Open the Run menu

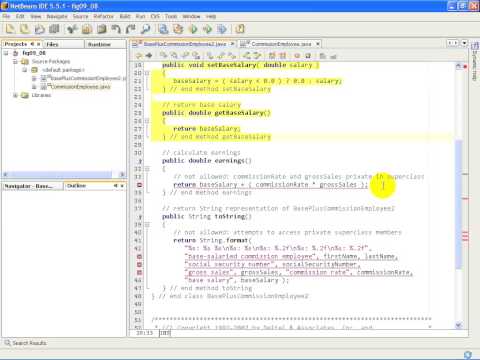[x=140, y=16]
